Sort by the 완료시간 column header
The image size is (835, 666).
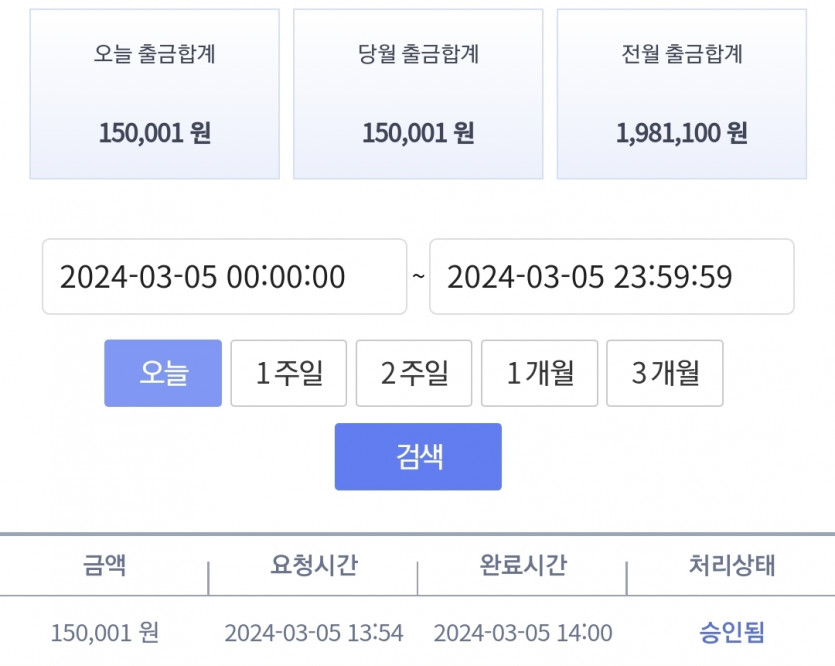pos(523,565)
